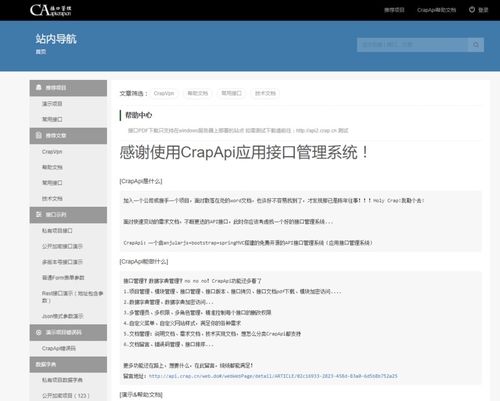
Task: Select 帮助文档 in the sidebar list
Action: (52, 167)
